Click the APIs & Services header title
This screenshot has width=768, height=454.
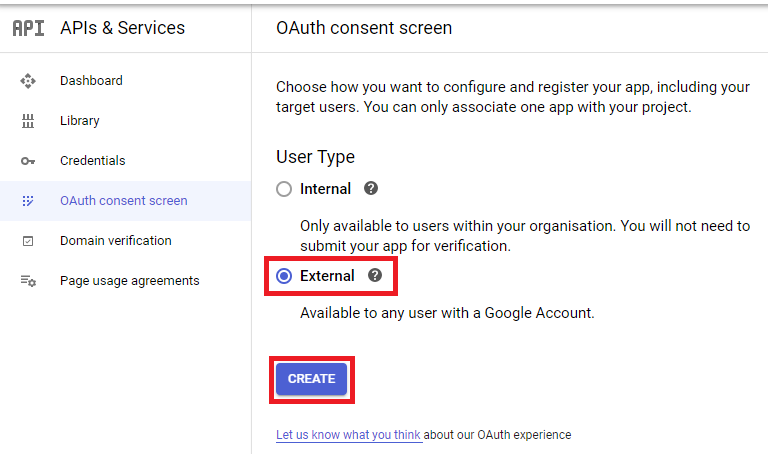[122, 28]
